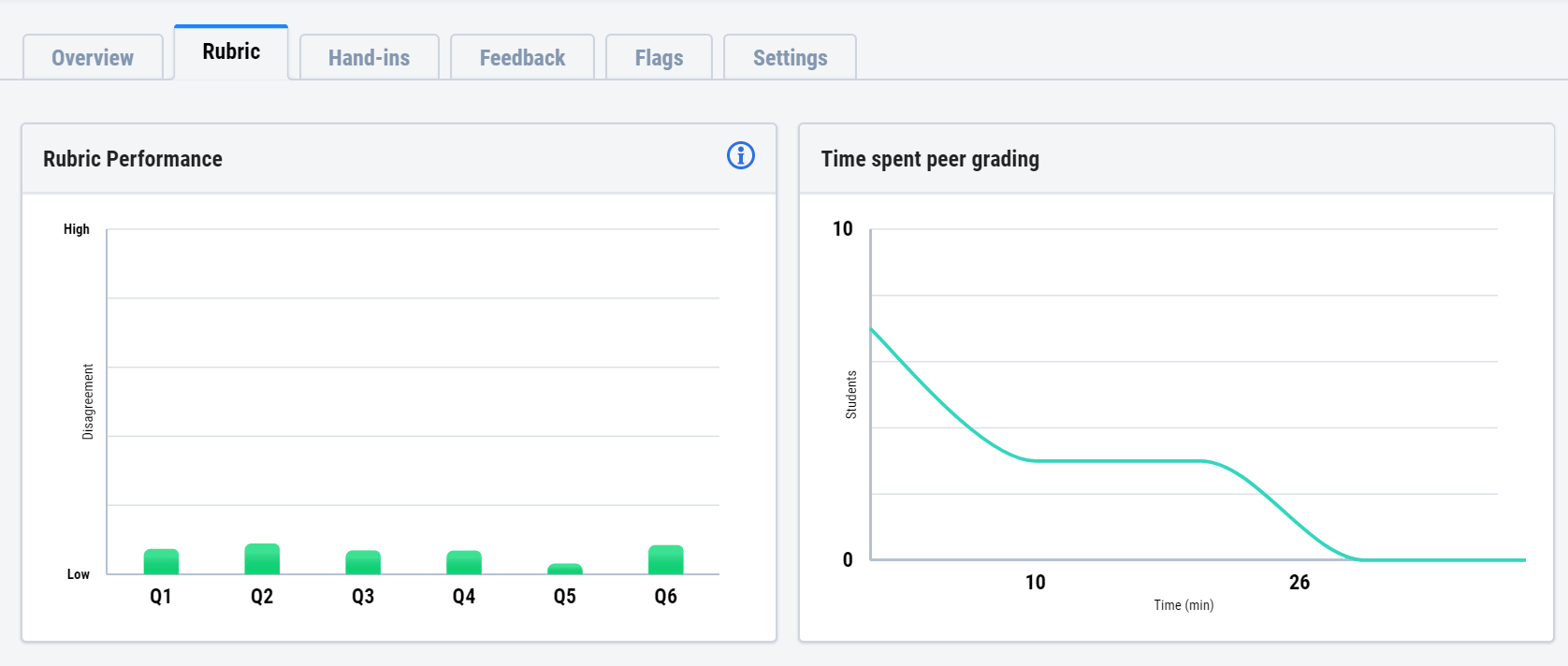
Task: Click the Q3 bar in chart
Action: (363, 563)
